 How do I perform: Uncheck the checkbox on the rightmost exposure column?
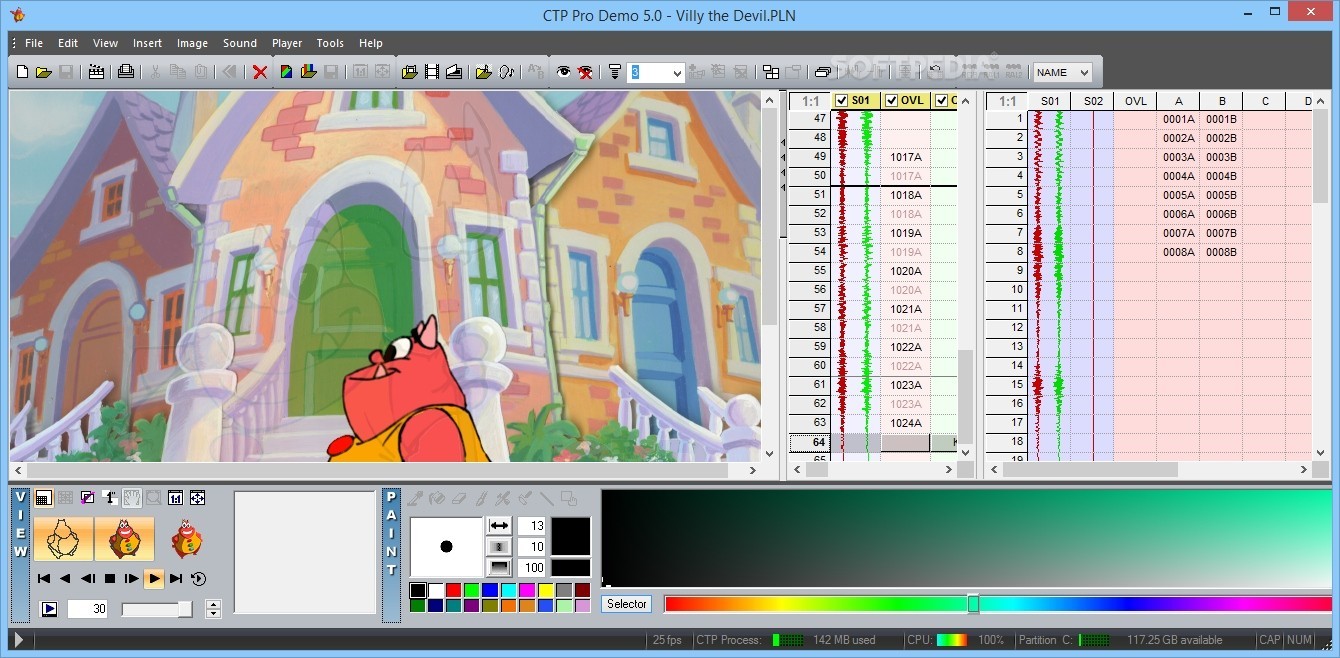coord(941,100)
